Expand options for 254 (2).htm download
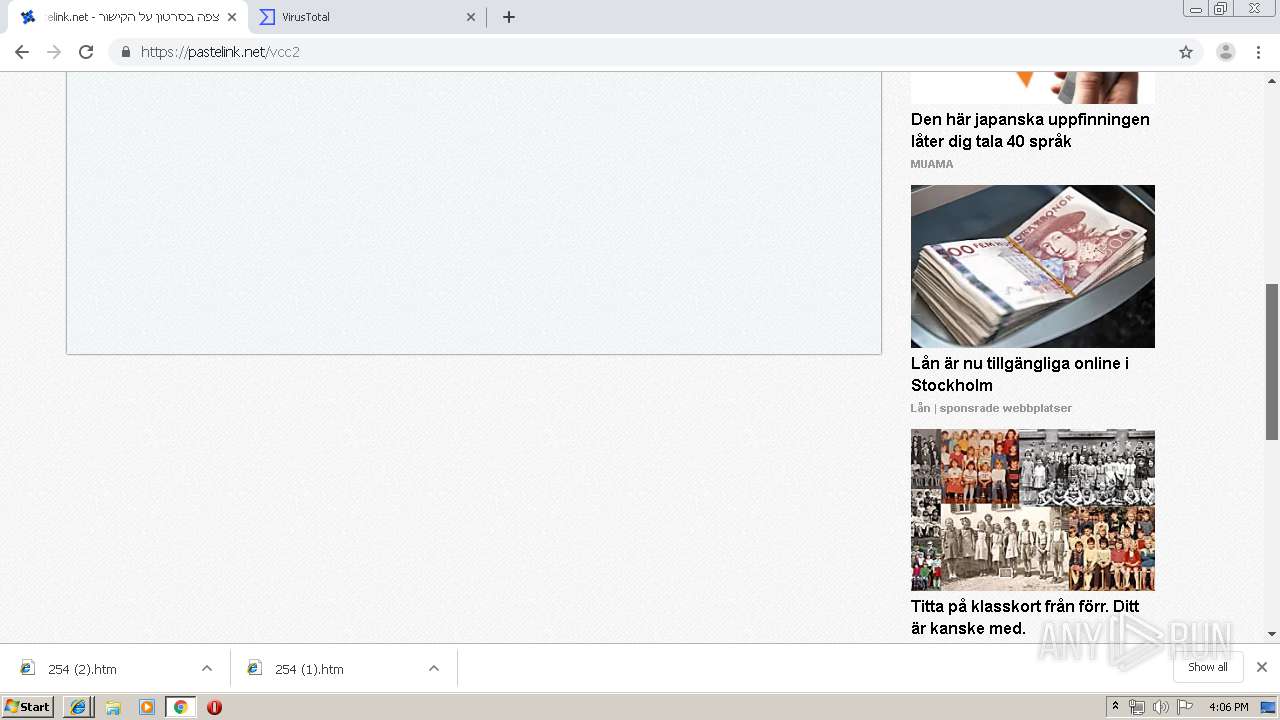The height and width of the screenshot is (720, 1280). click(x=207, y=669)
